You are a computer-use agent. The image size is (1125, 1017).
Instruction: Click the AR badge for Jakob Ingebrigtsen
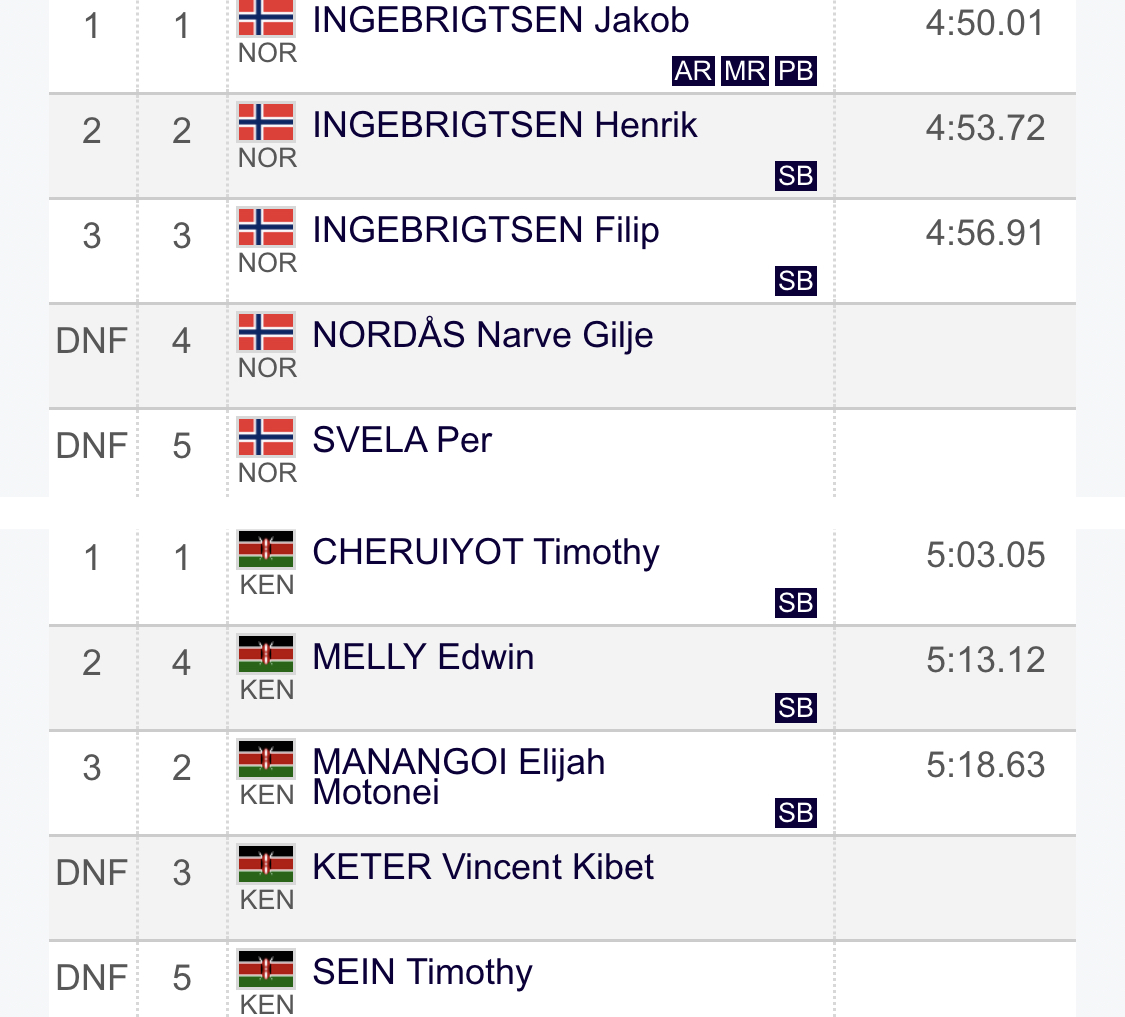click(x=693, y=72)
